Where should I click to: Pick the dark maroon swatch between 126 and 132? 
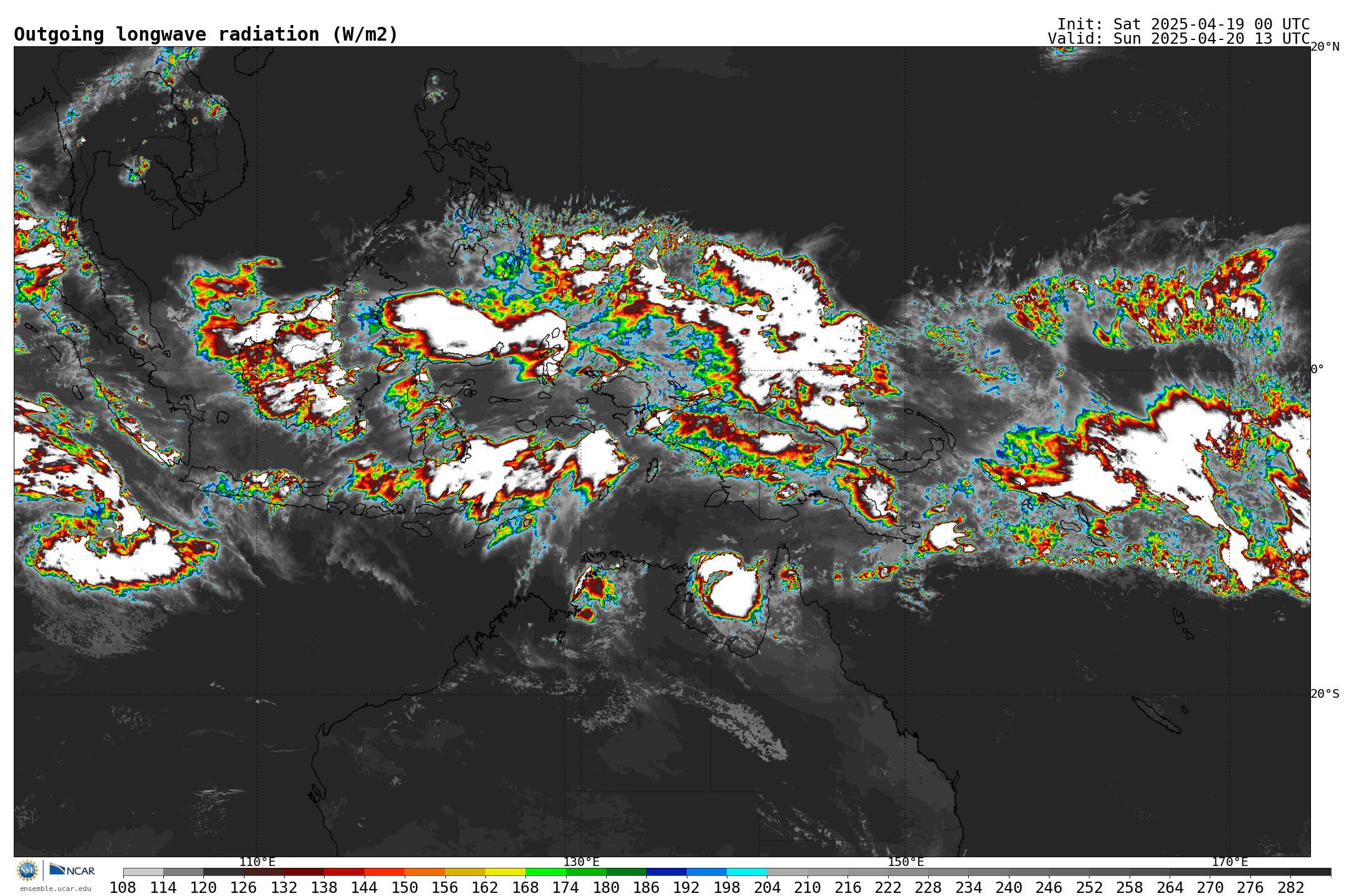(264, 872)
